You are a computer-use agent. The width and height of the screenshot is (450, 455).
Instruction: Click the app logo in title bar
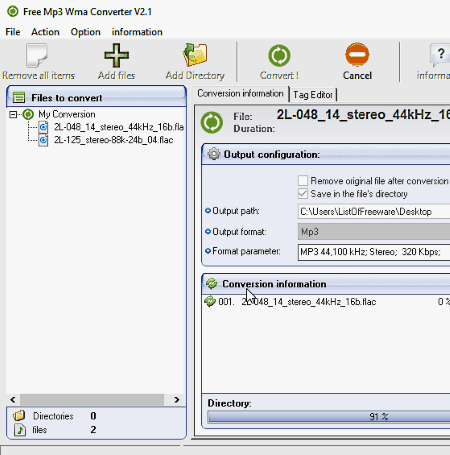point(13,11)
